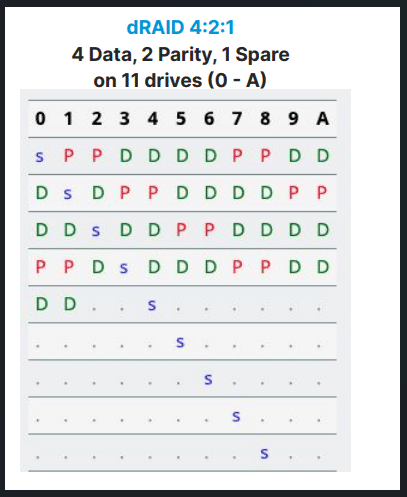Click fifth-row green D under drive 1
Screen dimensions: 407x497
pos(70,304)
